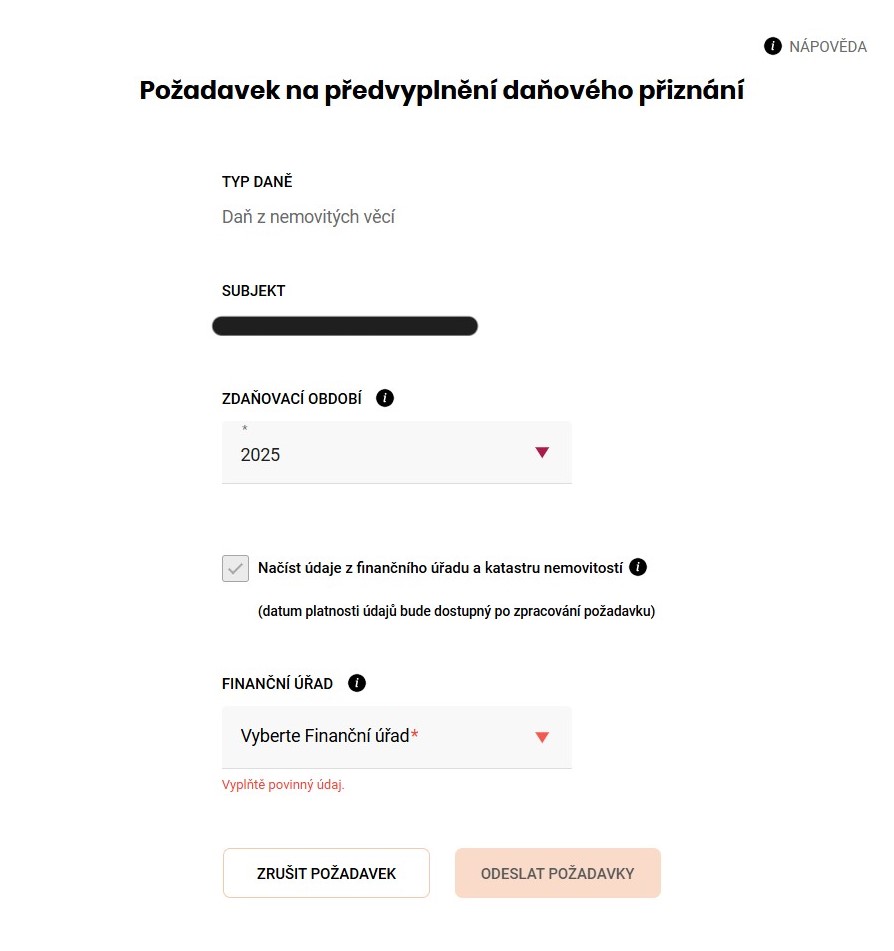Click the Načíst údaje z finančního úřadu label
Screen dimensions: 894x951
[440, 568]
